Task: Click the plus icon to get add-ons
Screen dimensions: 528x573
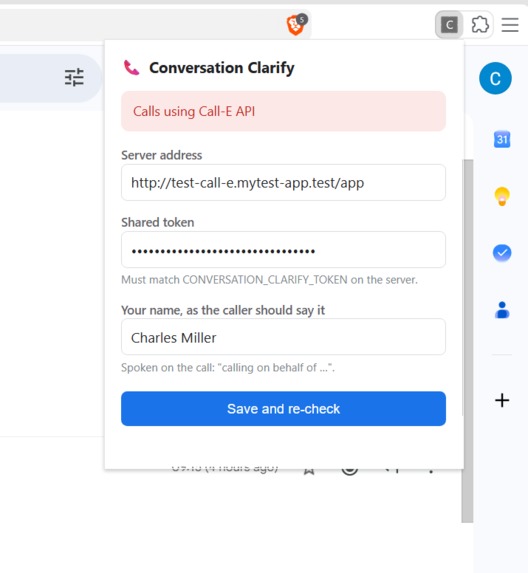Action: [502, 400]
